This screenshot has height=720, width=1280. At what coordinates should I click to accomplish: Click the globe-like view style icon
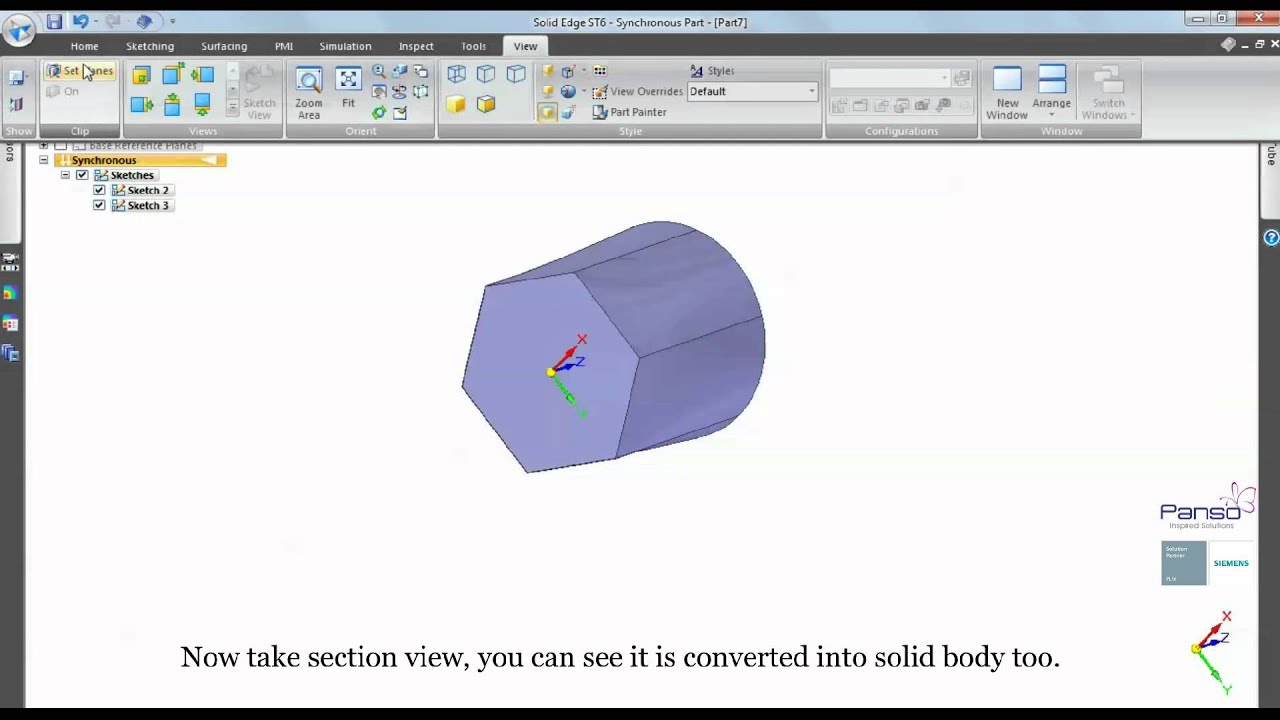568,91
